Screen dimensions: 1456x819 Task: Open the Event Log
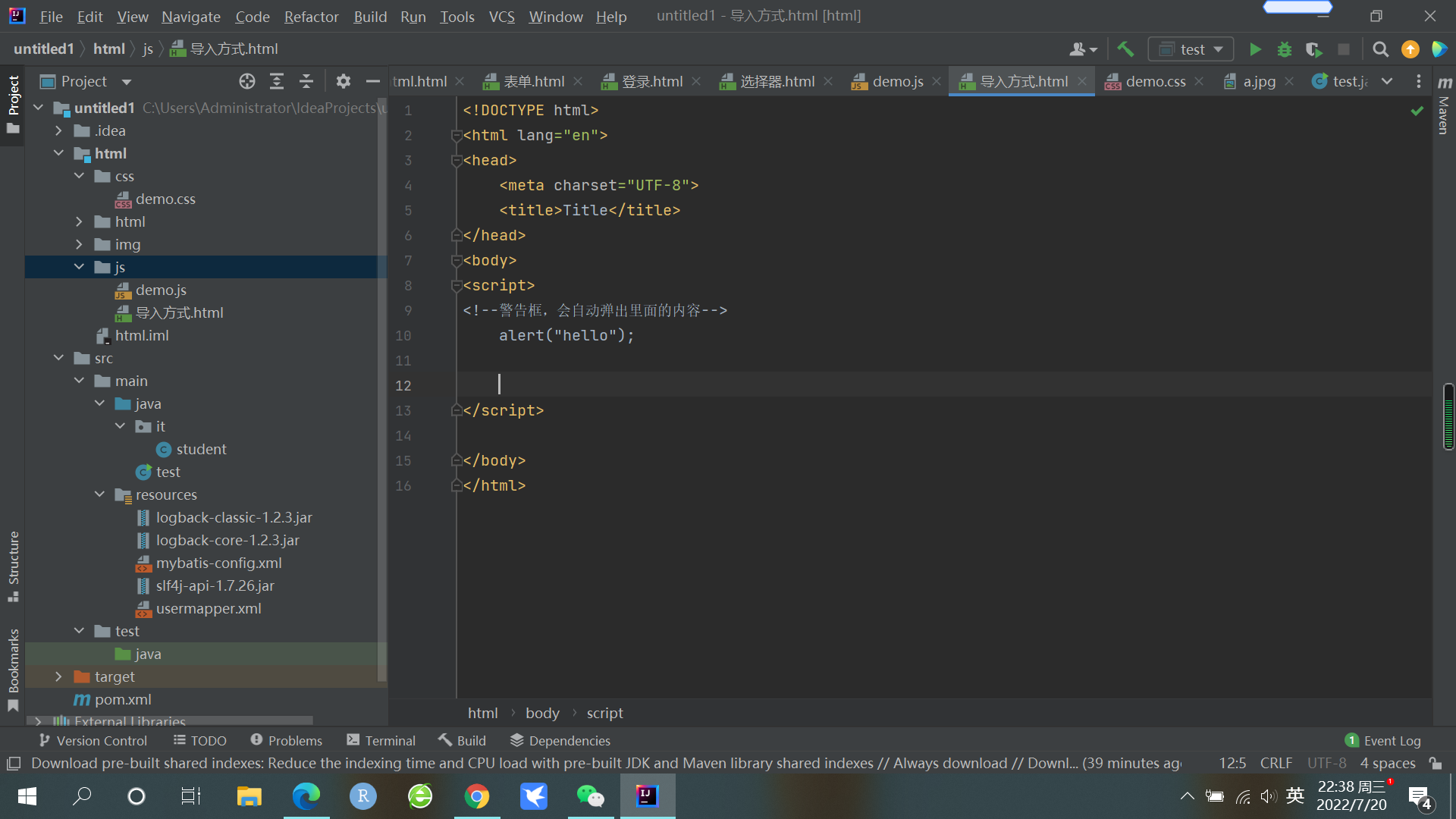tap(1383, 740)
